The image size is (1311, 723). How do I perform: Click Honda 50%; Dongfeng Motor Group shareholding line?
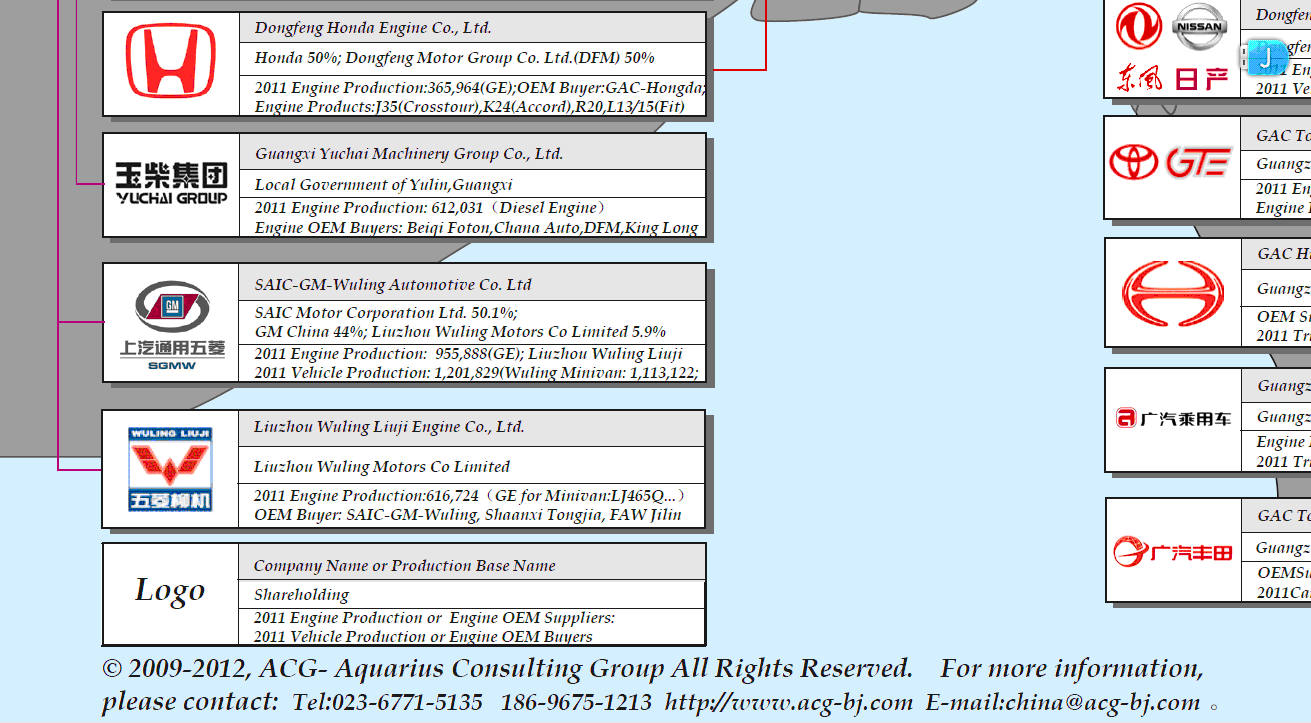pyautogui.click(x=455, y=58)
